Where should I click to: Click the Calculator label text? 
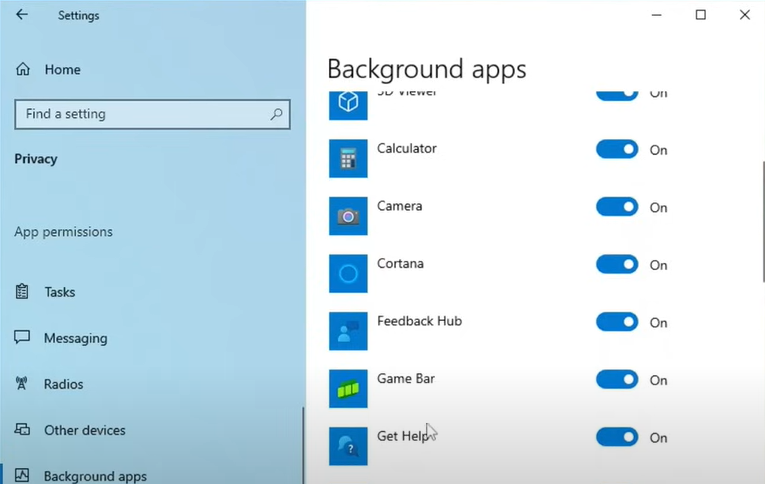(407, 148)
